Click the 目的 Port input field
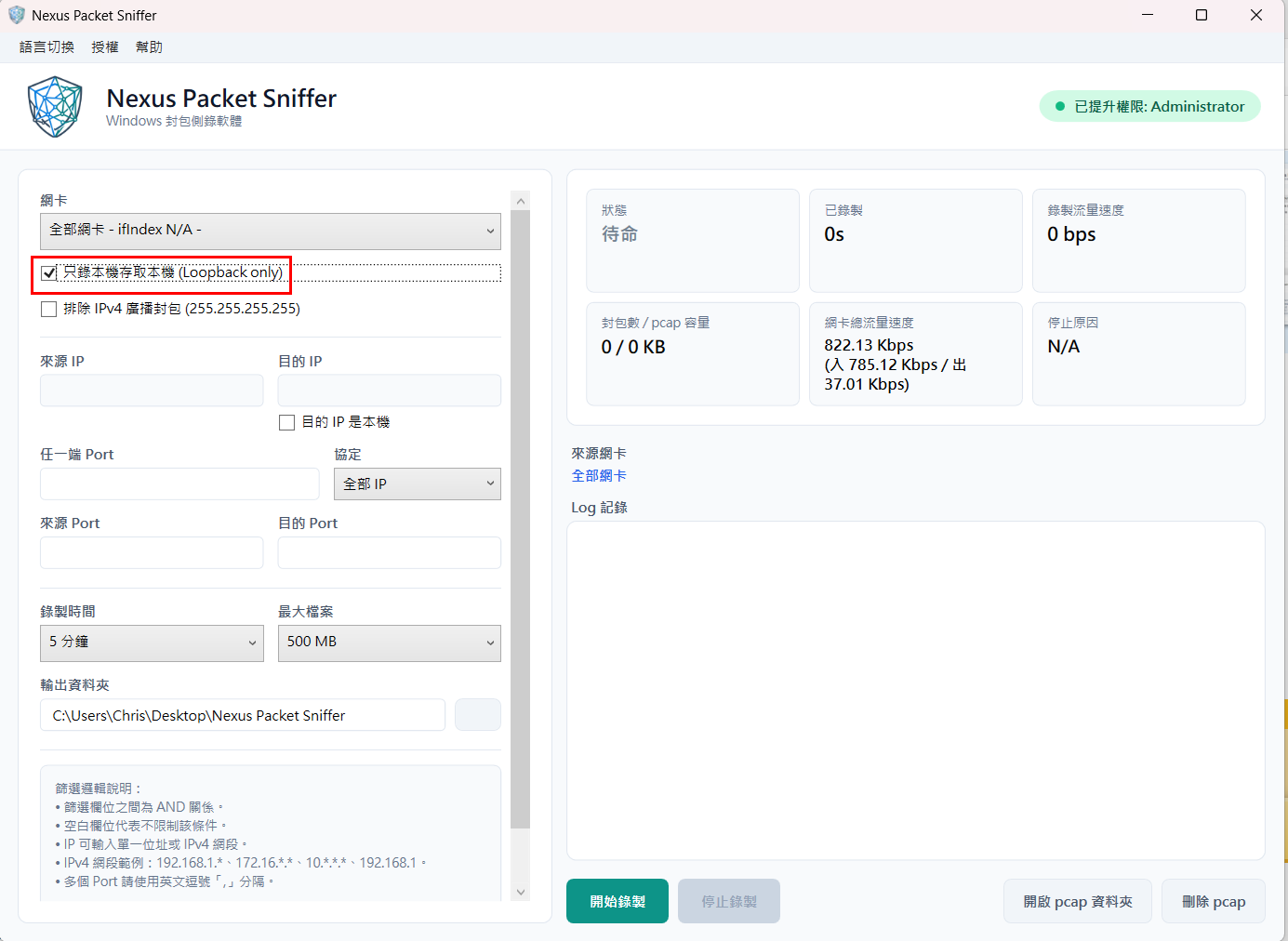 click(390, 552)
